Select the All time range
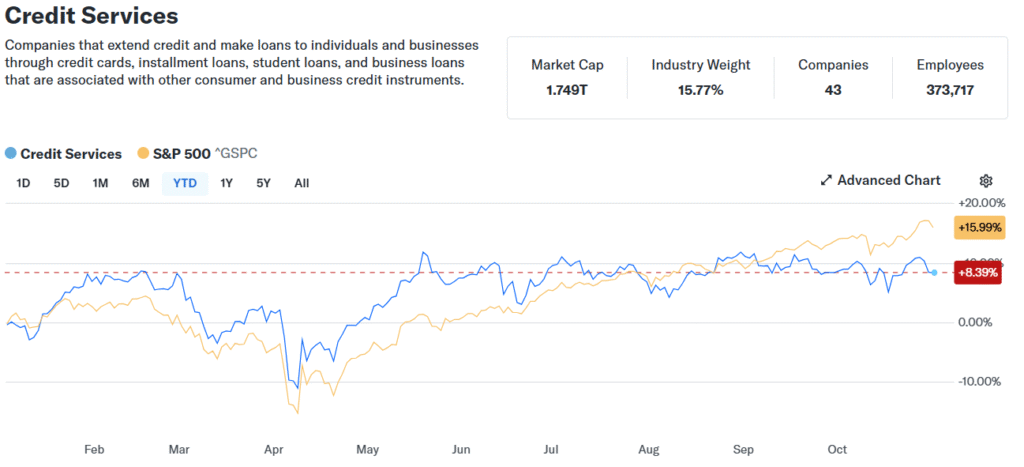 pyautogui.click(x=301, y=183)
